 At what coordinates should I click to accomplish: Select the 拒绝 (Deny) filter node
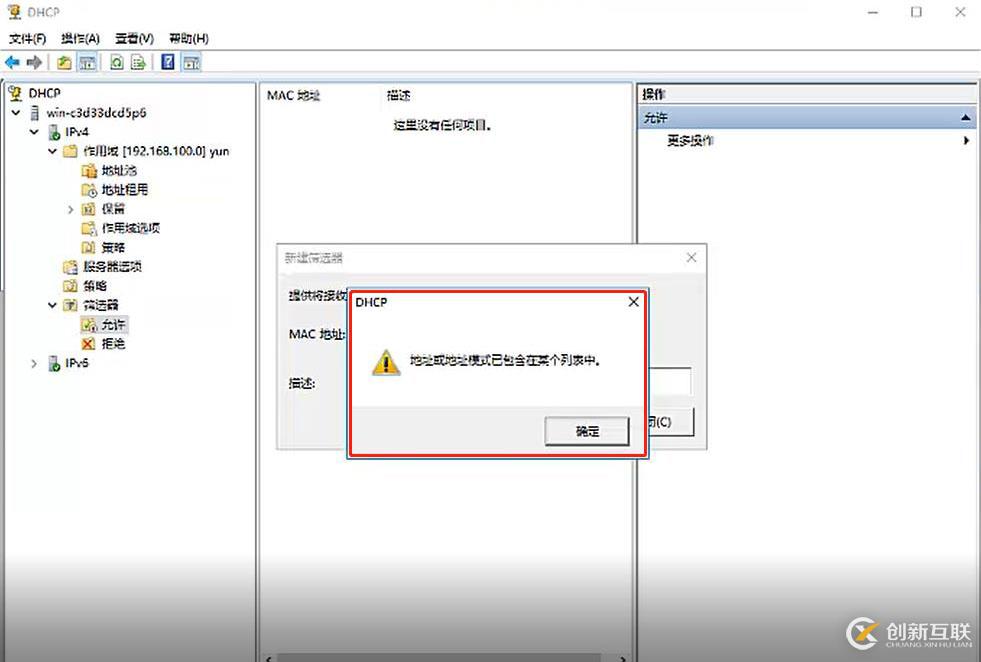[x=113, y=344]
